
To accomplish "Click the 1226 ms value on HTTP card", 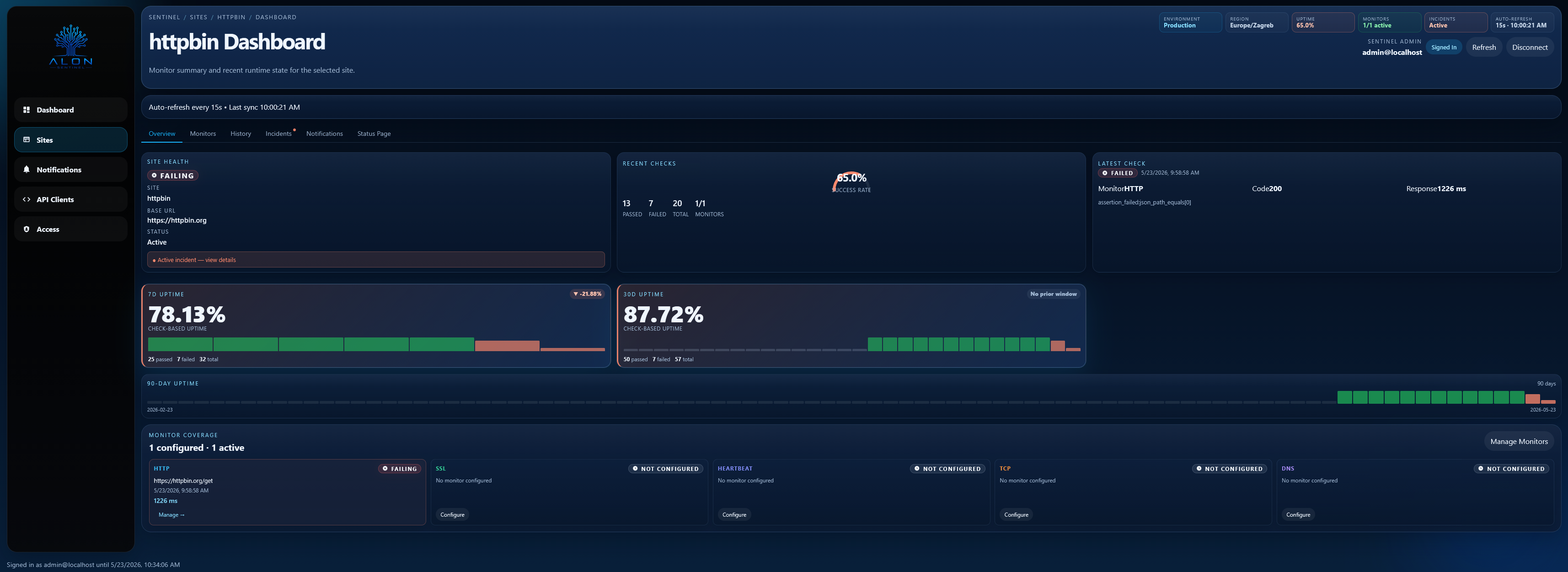I will (166, 501).
